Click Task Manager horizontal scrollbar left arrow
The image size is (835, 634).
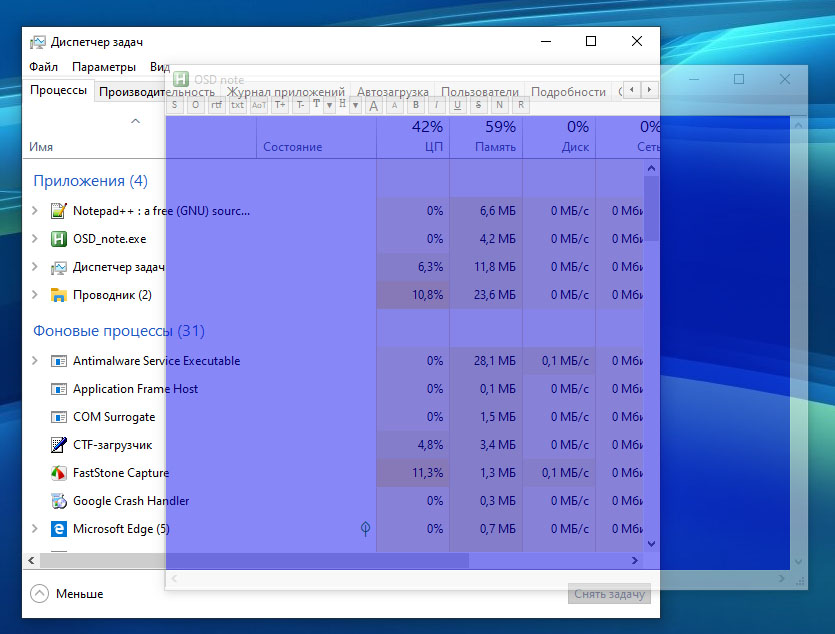click(31, 560)
